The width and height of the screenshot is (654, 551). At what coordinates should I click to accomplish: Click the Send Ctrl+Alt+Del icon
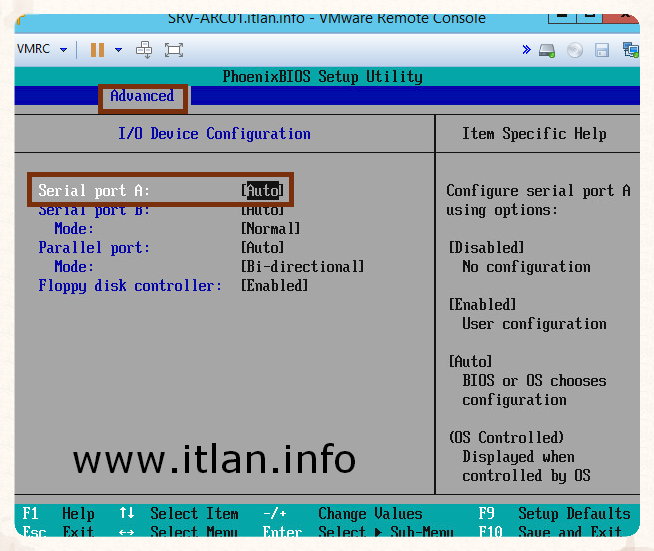(x=144, y=49)
